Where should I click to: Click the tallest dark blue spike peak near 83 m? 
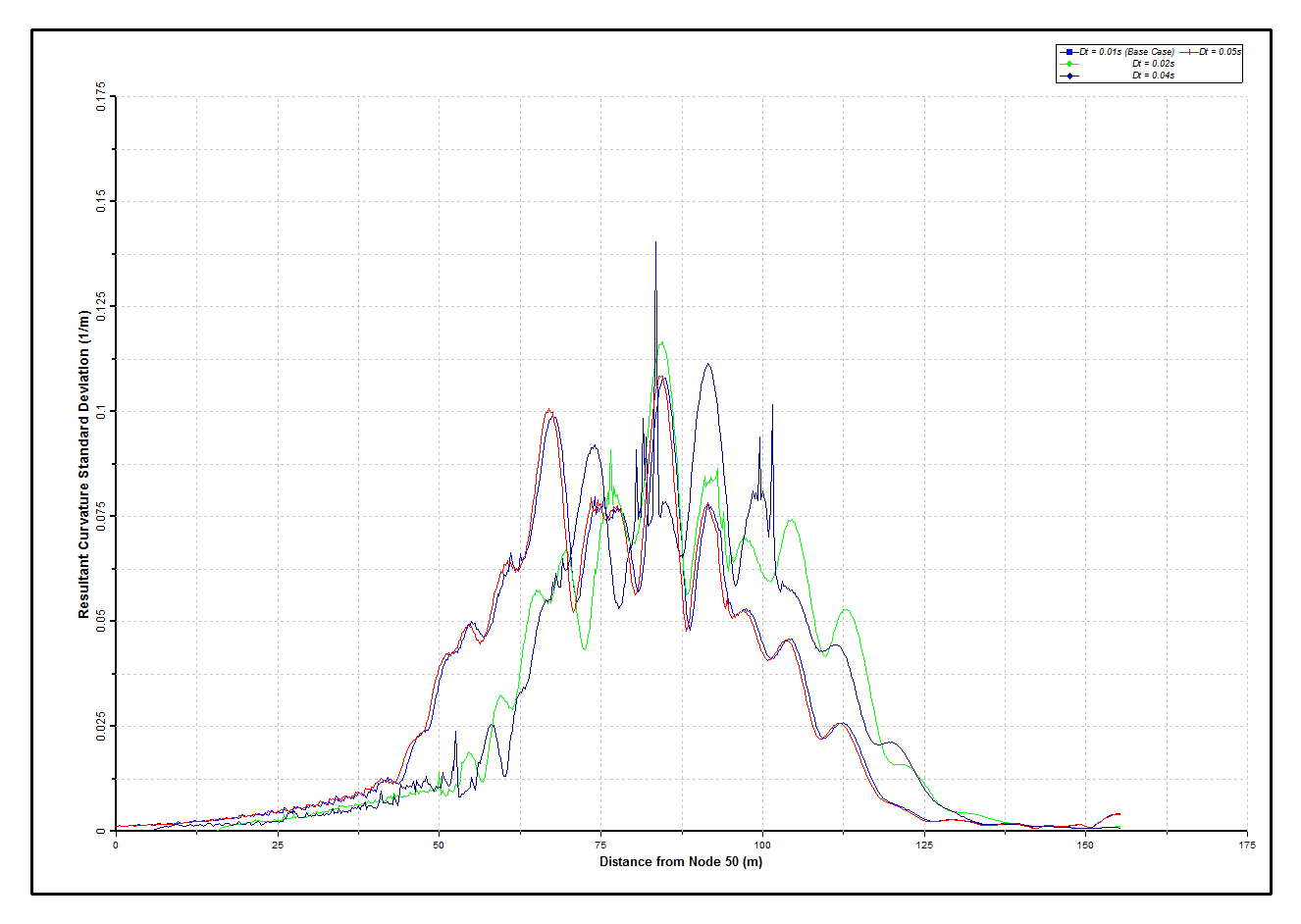pos(655,242)
